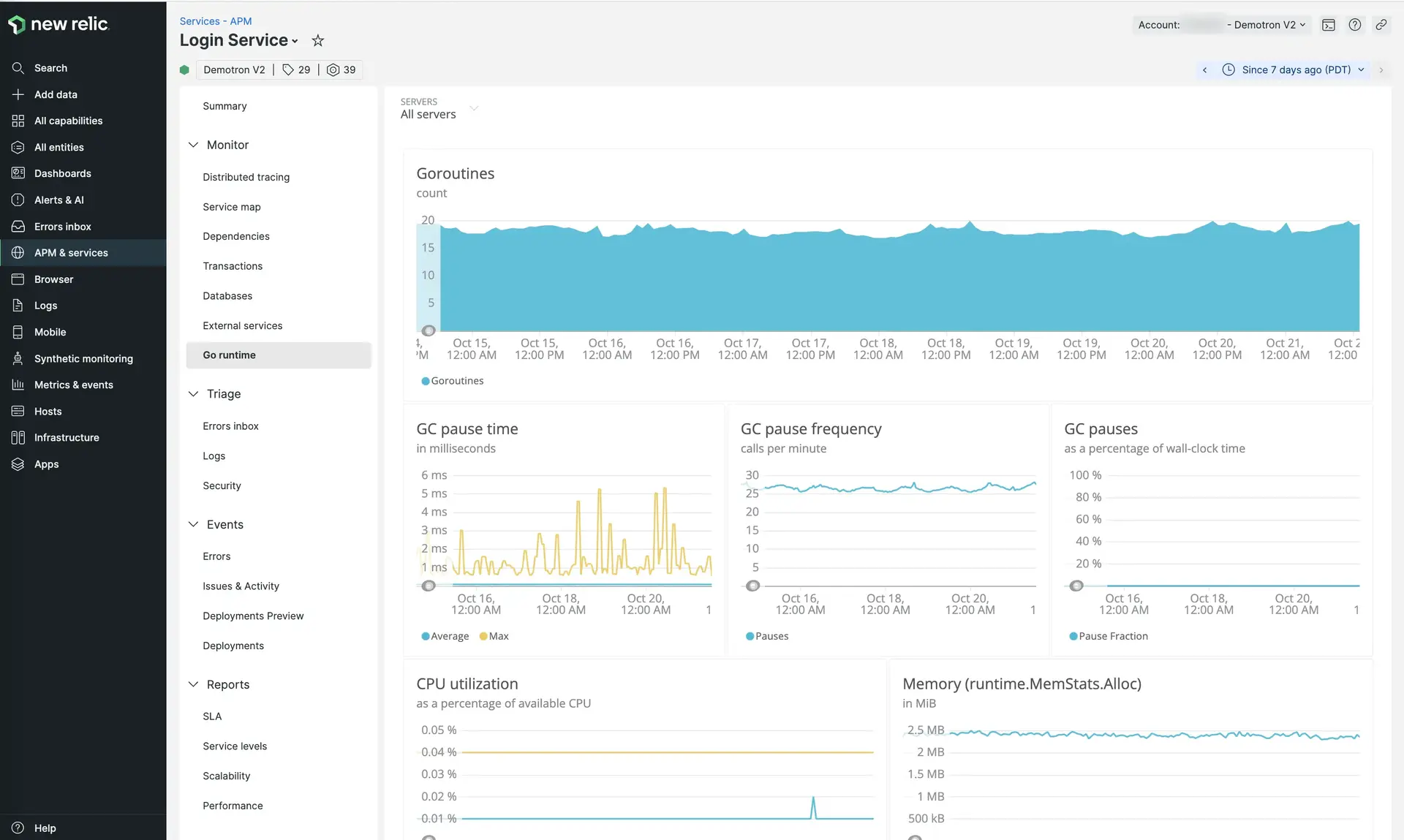Open Distributed tracing page
This screenshot has width=1404, height=840.
click(x=246, y=178)
